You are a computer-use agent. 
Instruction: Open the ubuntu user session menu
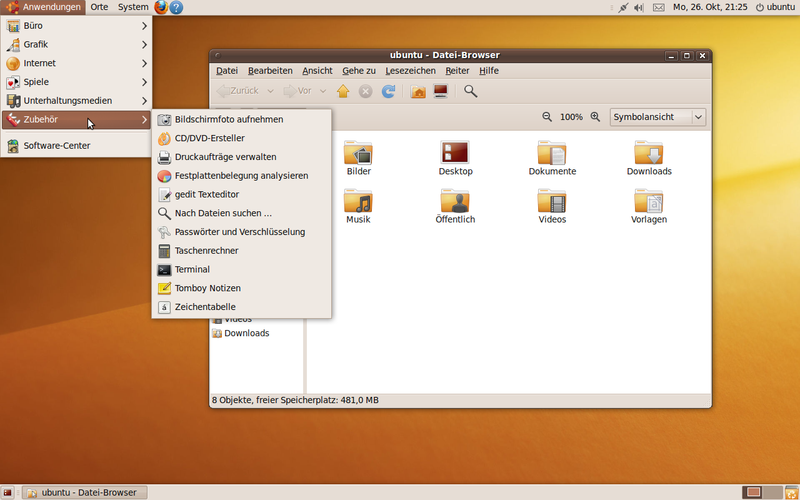775,7
